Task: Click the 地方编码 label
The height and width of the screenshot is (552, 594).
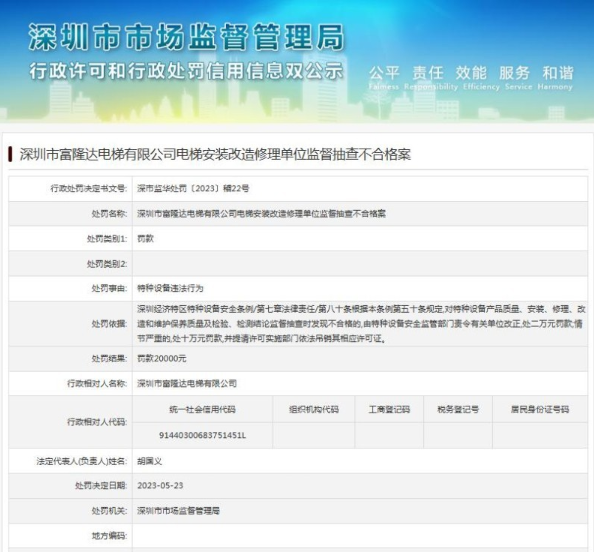Action: click(x=109, y=536)
